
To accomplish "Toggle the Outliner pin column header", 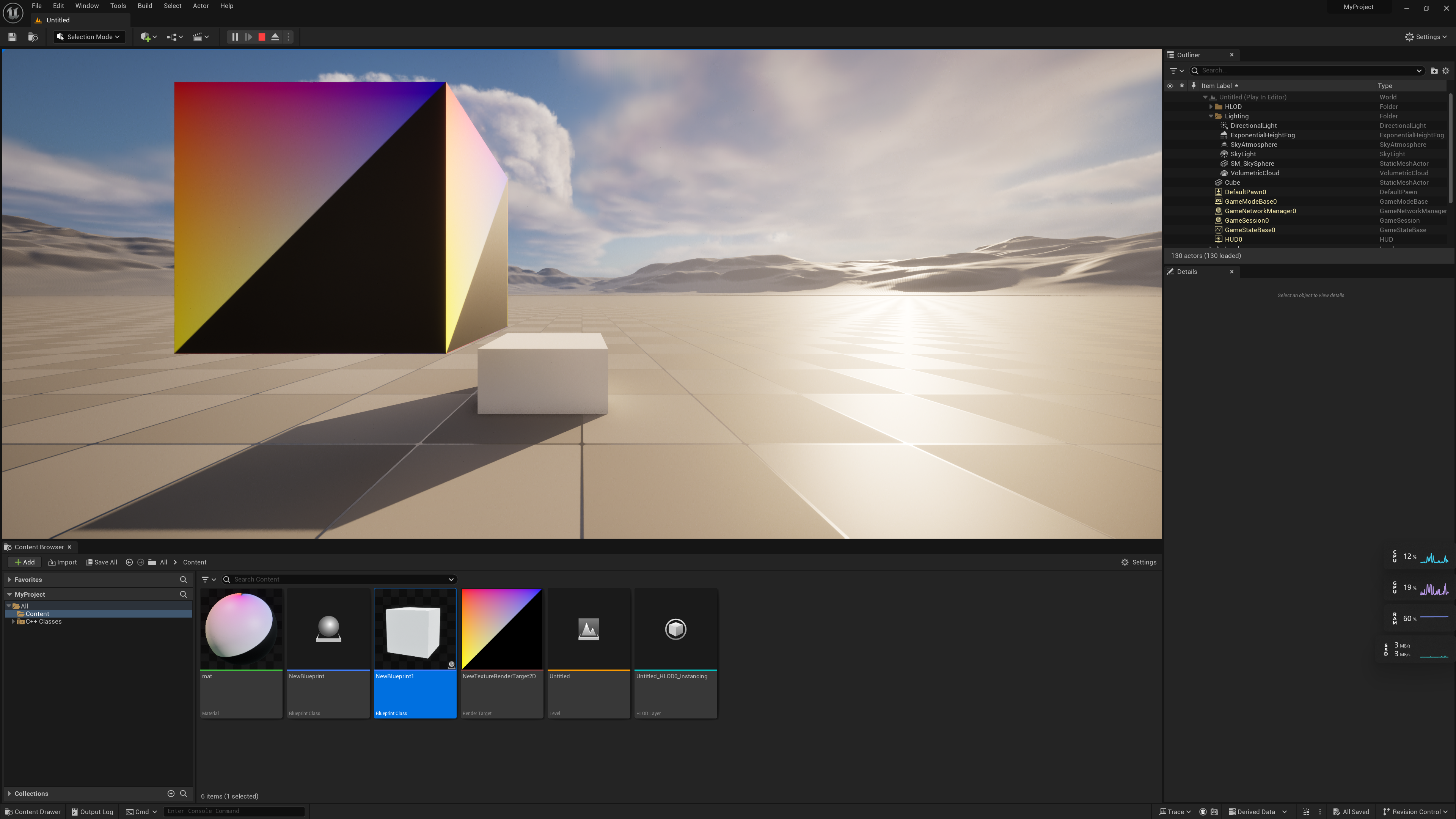I will click(x=1193, y=86).
